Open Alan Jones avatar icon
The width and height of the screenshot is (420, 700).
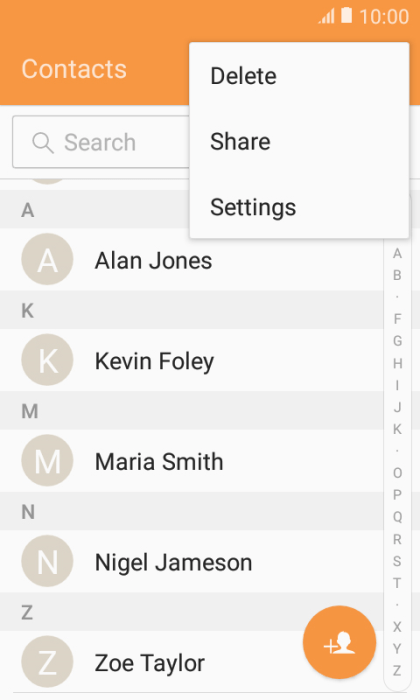pos(47,259)
